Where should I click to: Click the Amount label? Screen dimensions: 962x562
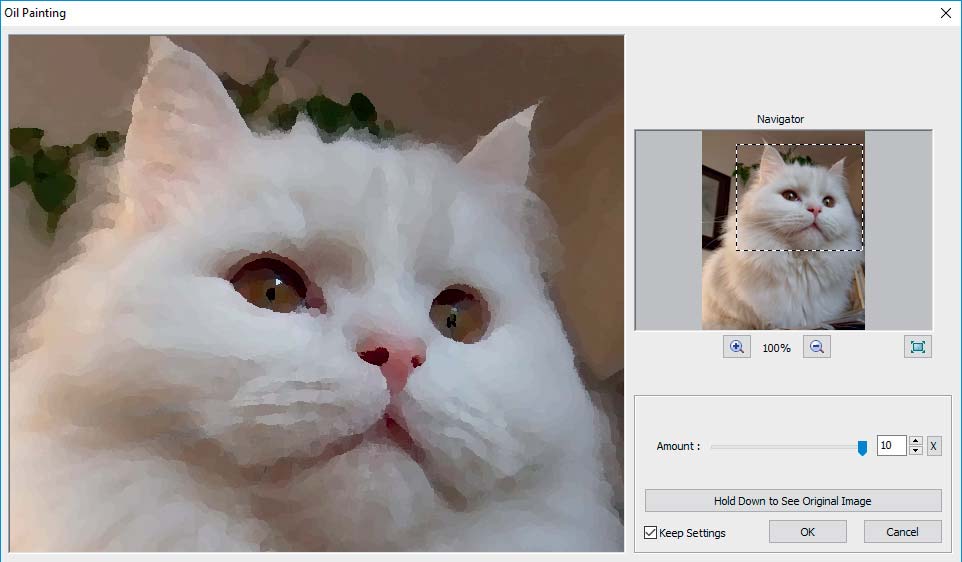click(x=678, y=446)
